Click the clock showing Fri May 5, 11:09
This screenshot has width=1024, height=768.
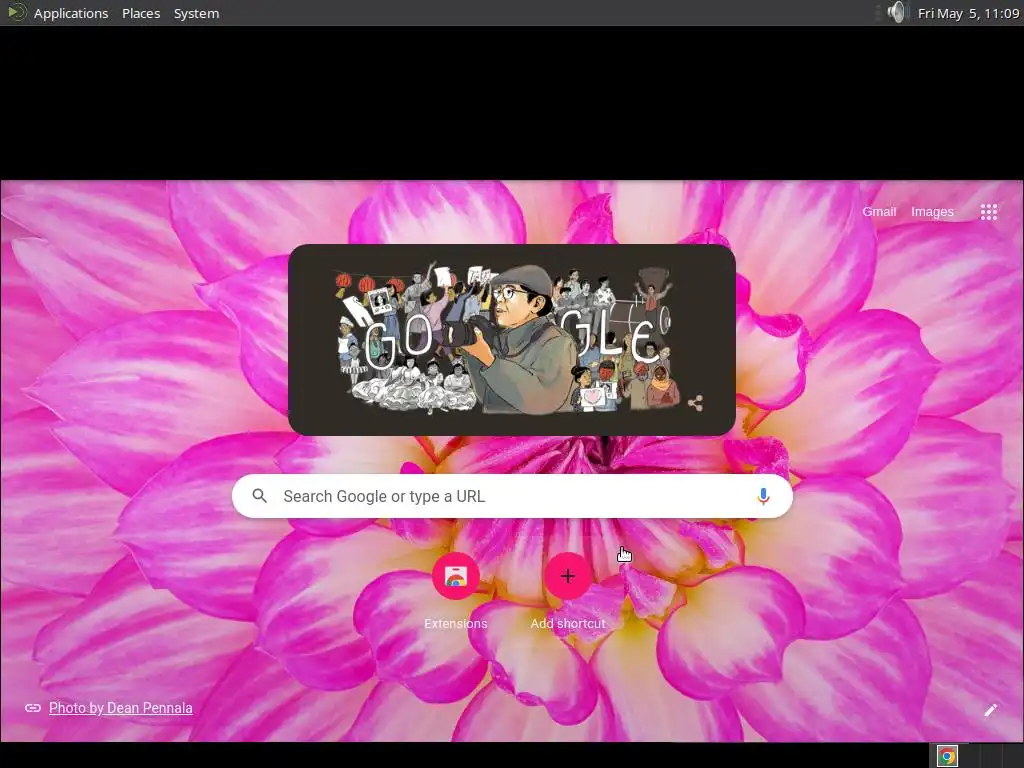(968, 13)
